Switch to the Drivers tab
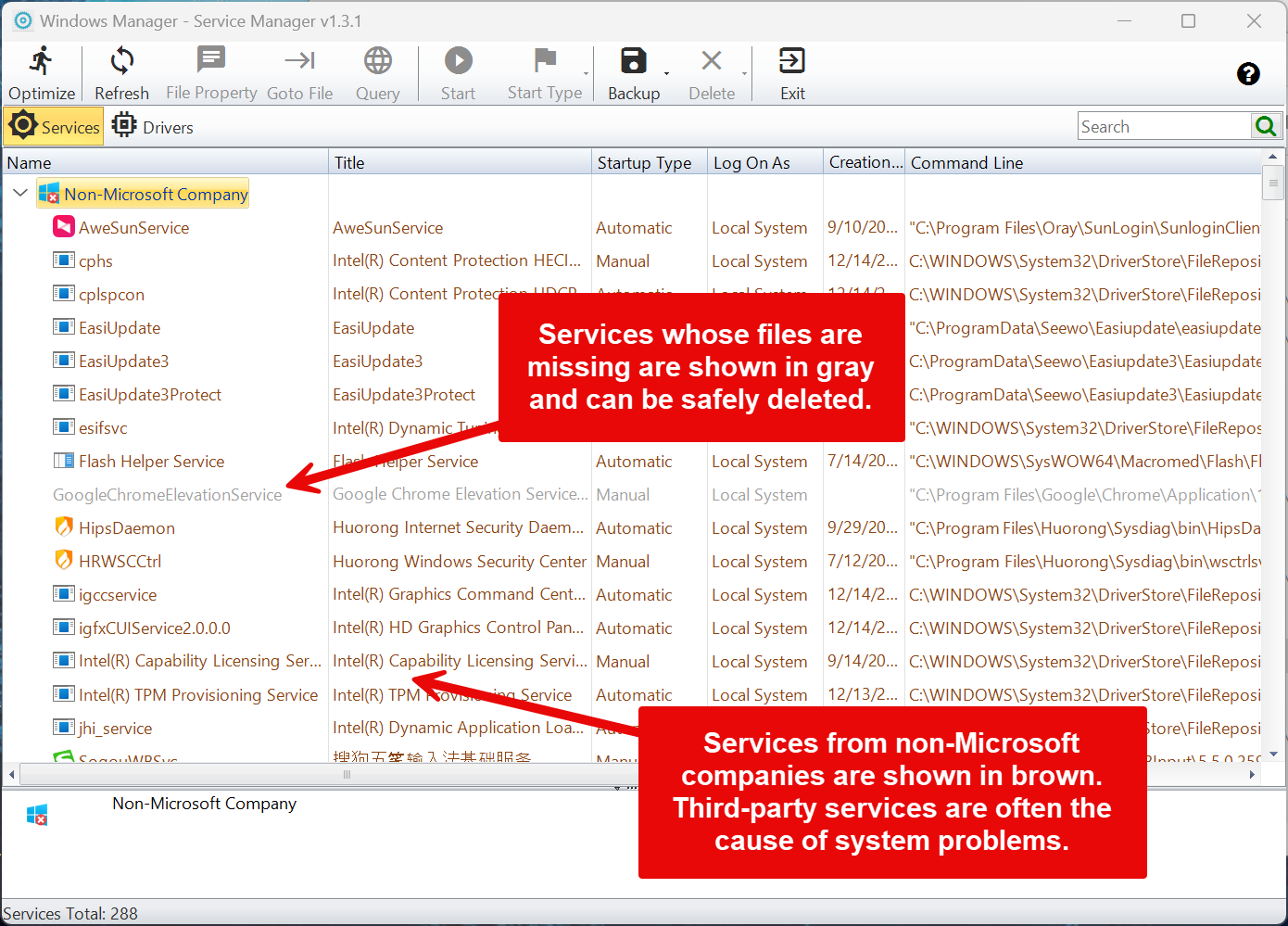Image resolution: width=1288 pixels, height=926 pixels. point(153,127)
